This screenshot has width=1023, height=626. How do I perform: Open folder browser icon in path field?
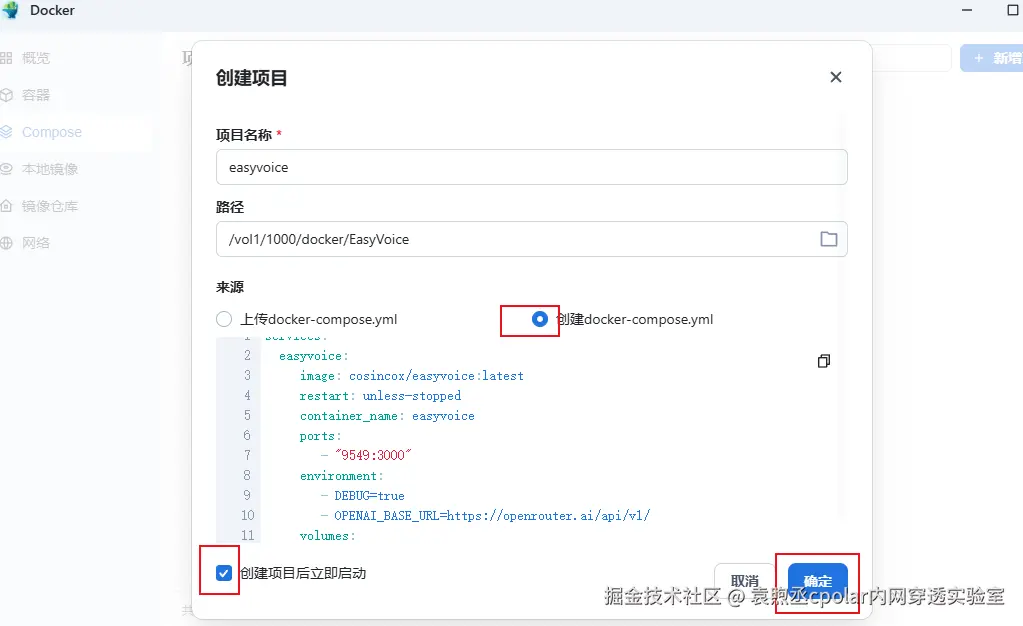tap(829, 239)
